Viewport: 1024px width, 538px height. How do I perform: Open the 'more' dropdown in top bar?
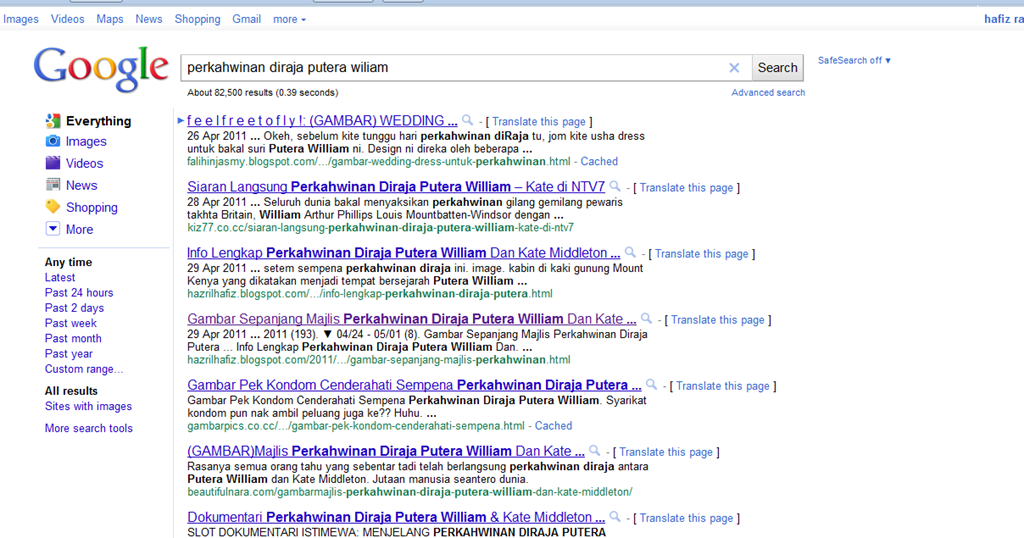pos(289,20)
